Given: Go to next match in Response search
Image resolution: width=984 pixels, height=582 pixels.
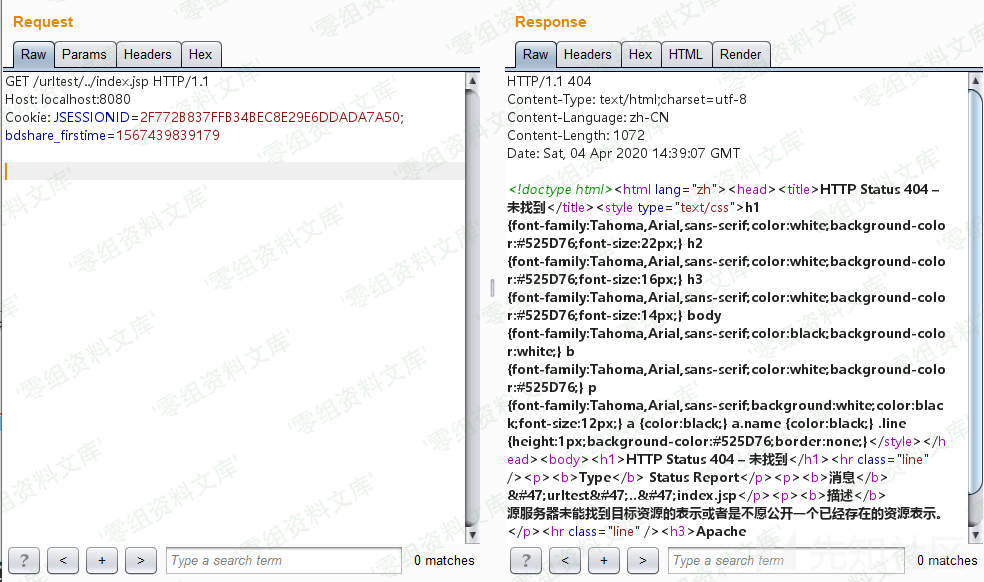Looking at the screenshot, I should click(643, 561).
